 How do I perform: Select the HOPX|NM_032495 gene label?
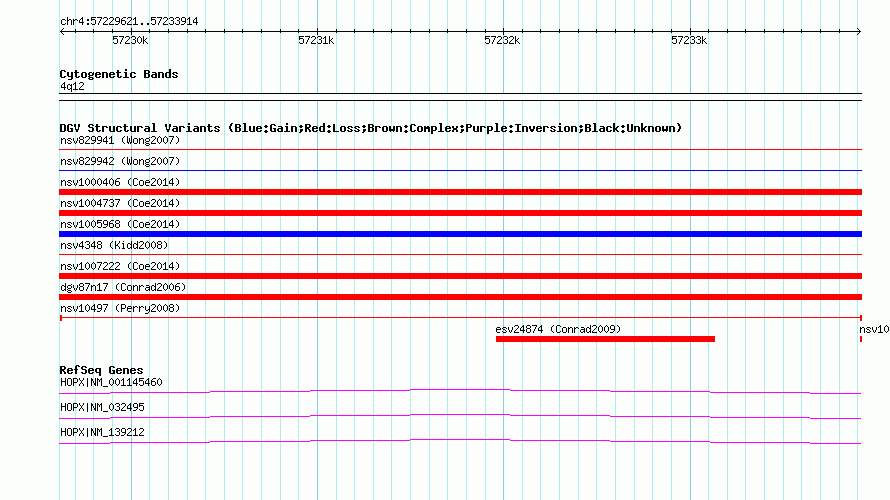(102, 407)
